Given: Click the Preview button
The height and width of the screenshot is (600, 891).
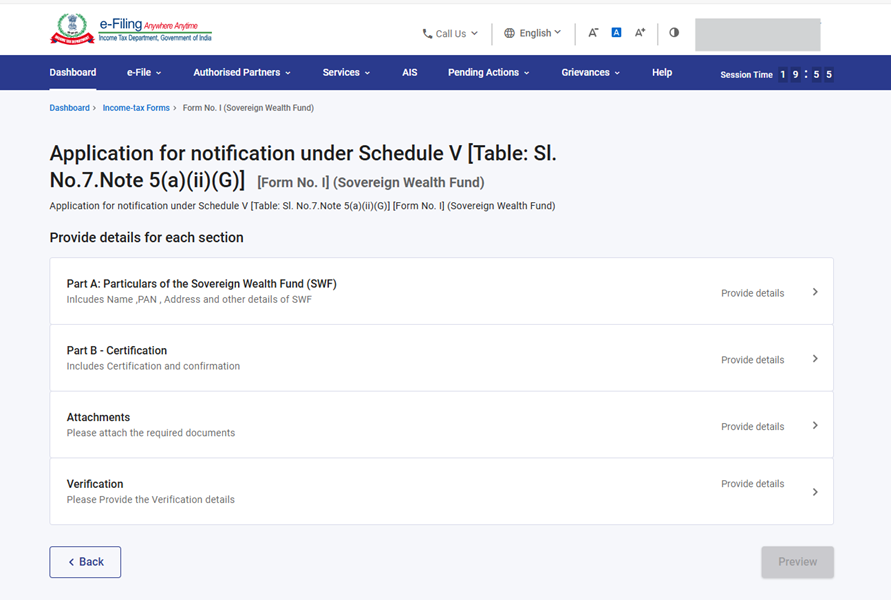Looking at the screenshot, I should point(797,562).
